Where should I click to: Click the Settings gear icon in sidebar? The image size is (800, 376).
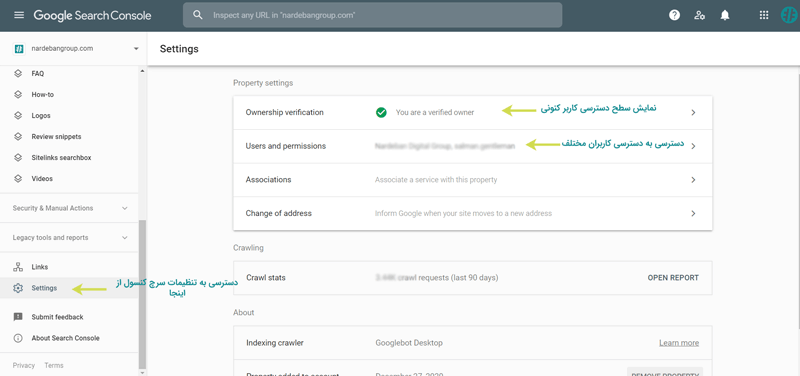(x=18, y=288)
